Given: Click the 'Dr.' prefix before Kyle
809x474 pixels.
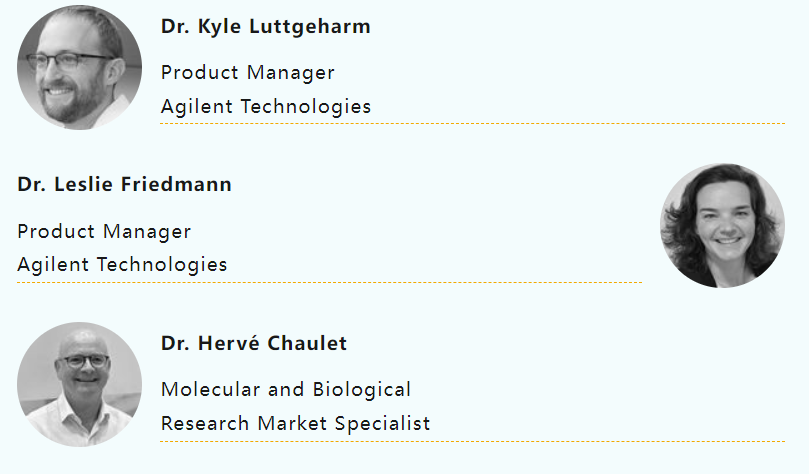Looking at the screenshot, I should [174, 27].
